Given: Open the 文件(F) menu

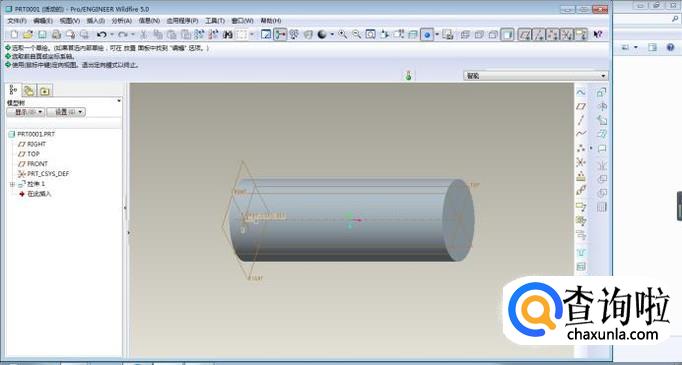Looking at the screenshot, I should pos(17,20).
